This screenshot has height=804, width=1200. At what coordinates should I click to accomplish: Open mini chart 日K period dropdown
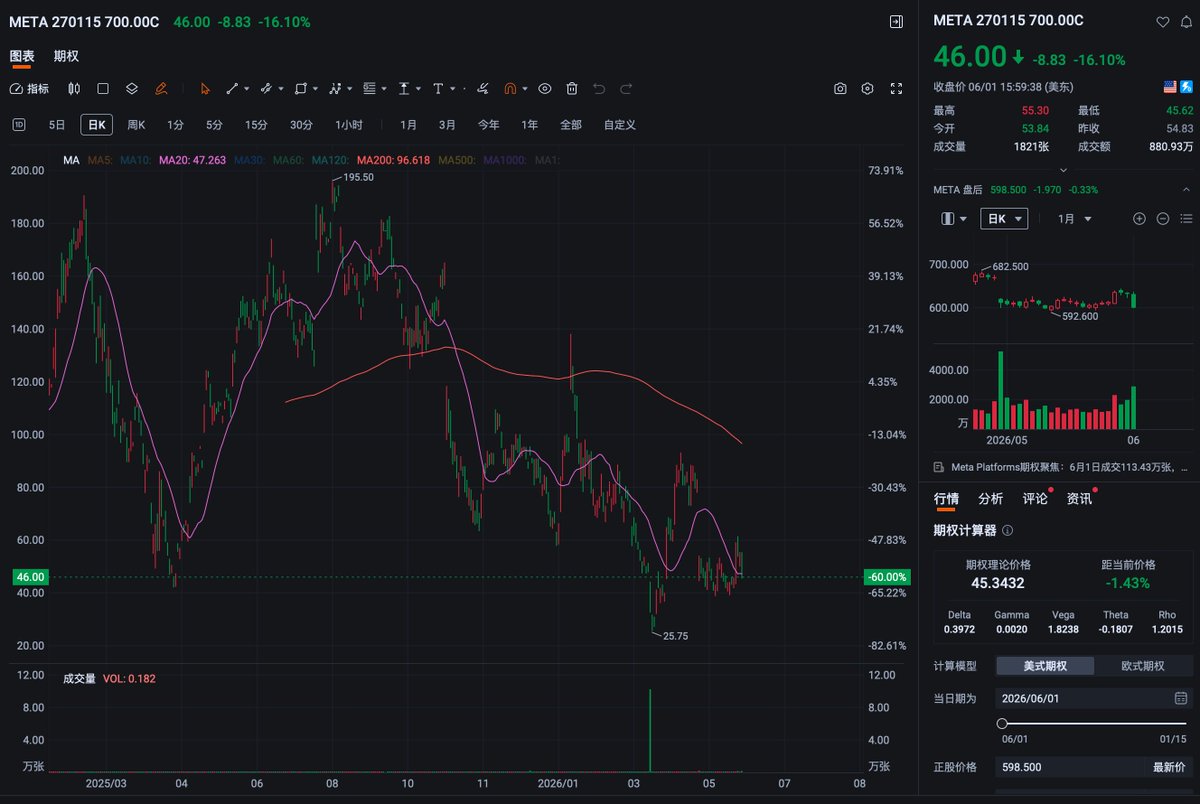click(1006, 218)
